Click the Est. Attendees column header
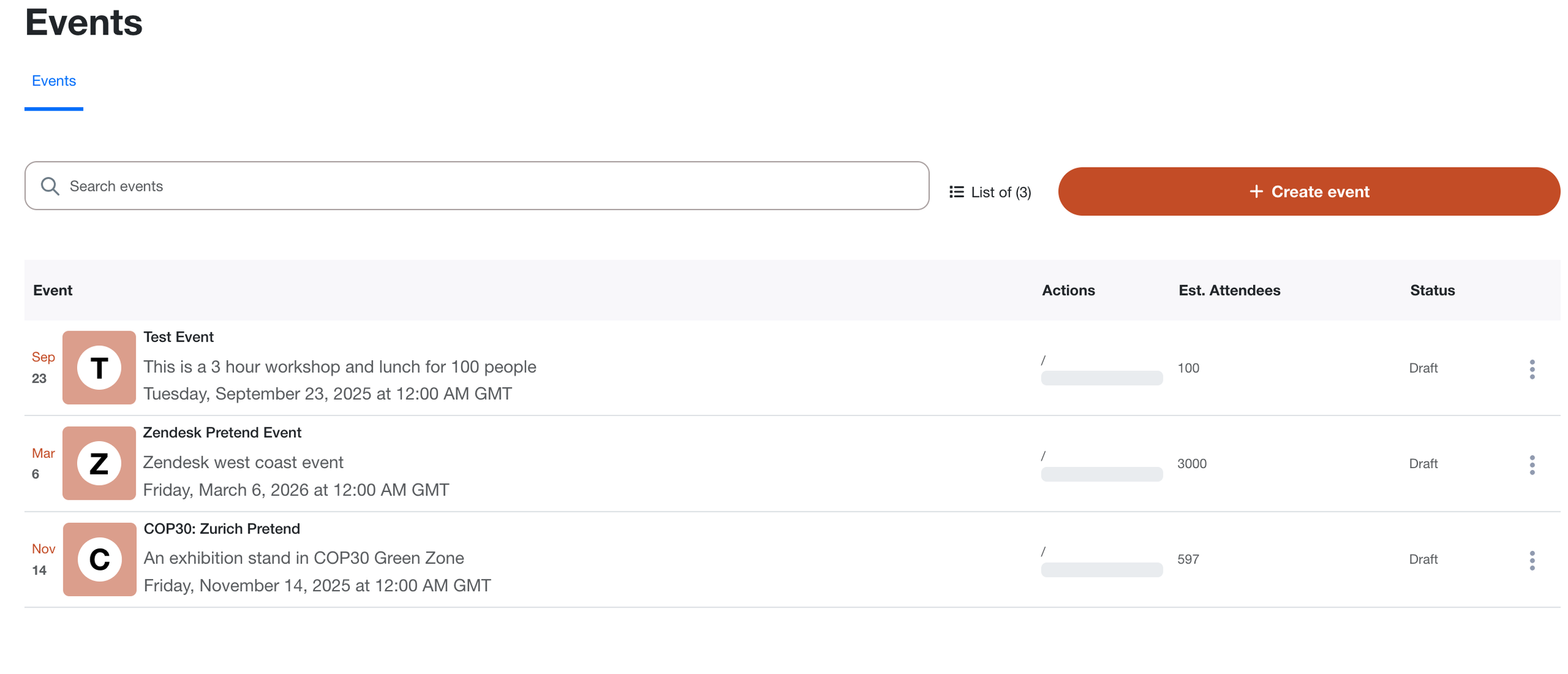This screenshot has width=1568, height=674. (x=1229, y=291)
